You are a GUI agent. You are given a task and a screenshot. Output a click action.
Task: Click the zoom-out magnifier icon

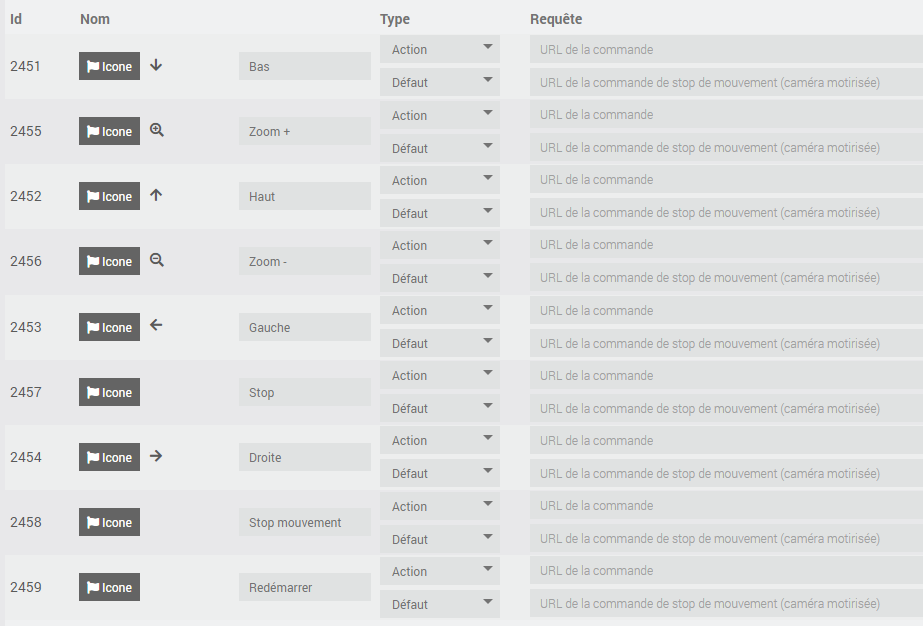click(157, 260)
